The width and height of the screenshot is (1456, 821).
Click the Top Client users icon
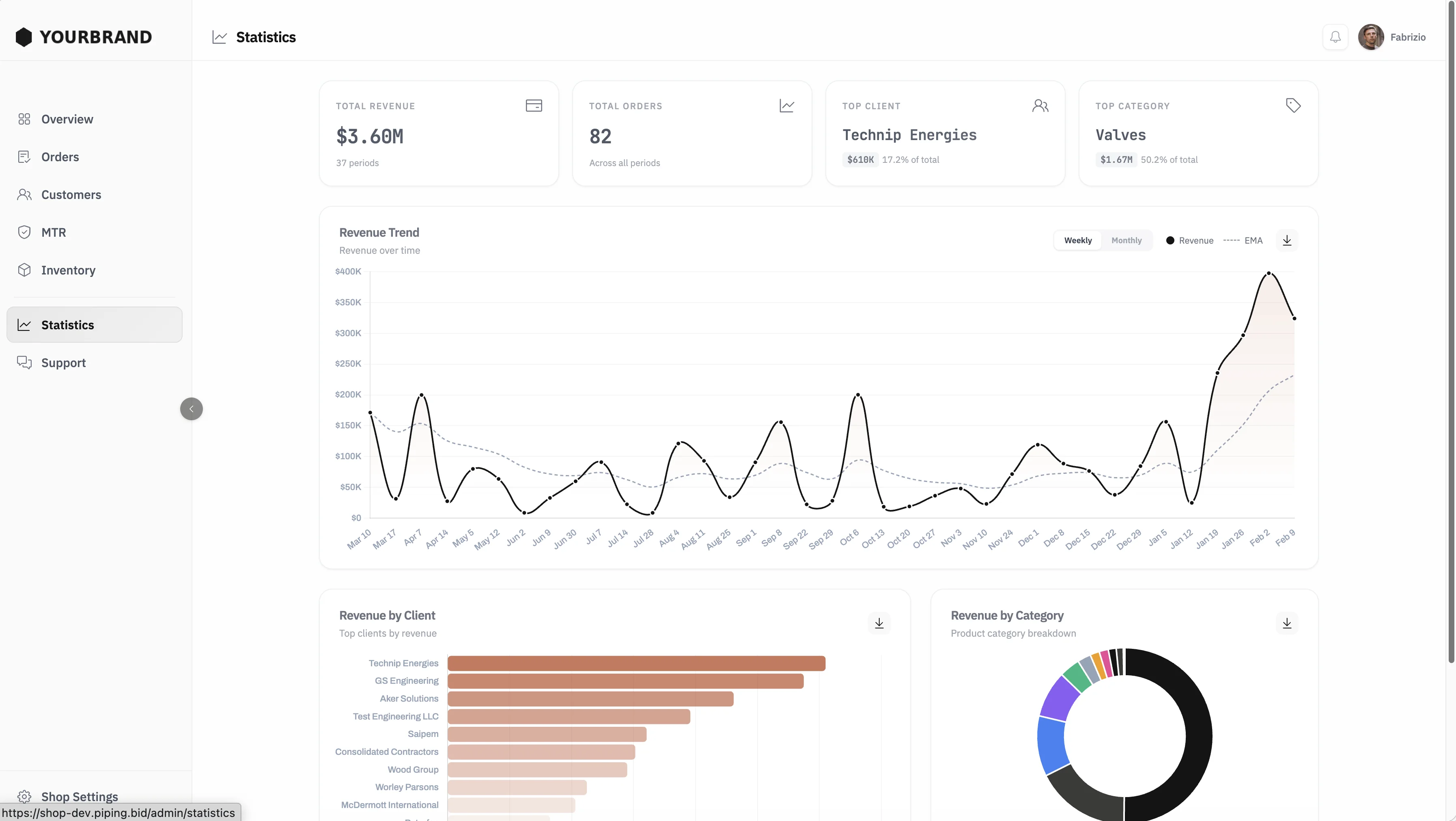coord(1040,106)
